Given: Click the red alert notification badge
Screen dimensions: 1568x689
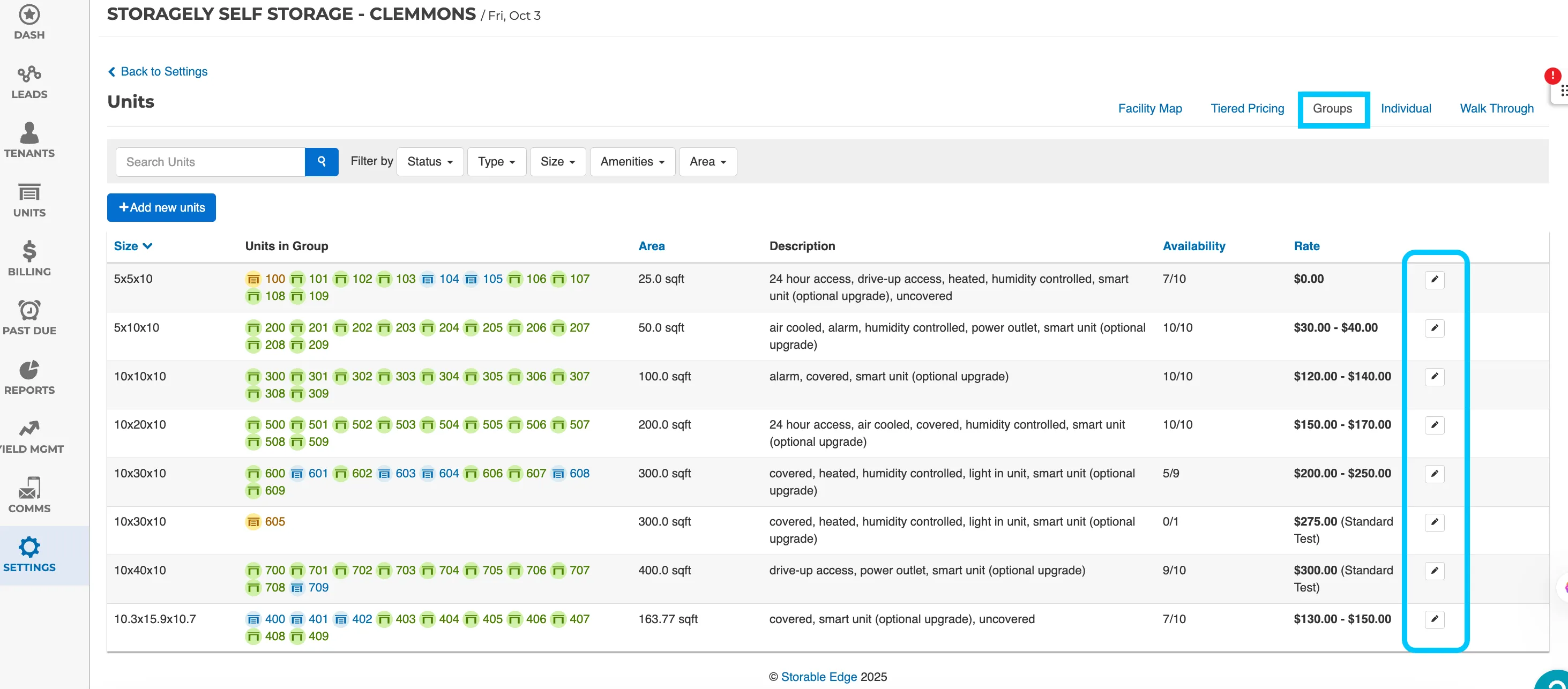Looking at the screenshot, I should point(1552,76).
